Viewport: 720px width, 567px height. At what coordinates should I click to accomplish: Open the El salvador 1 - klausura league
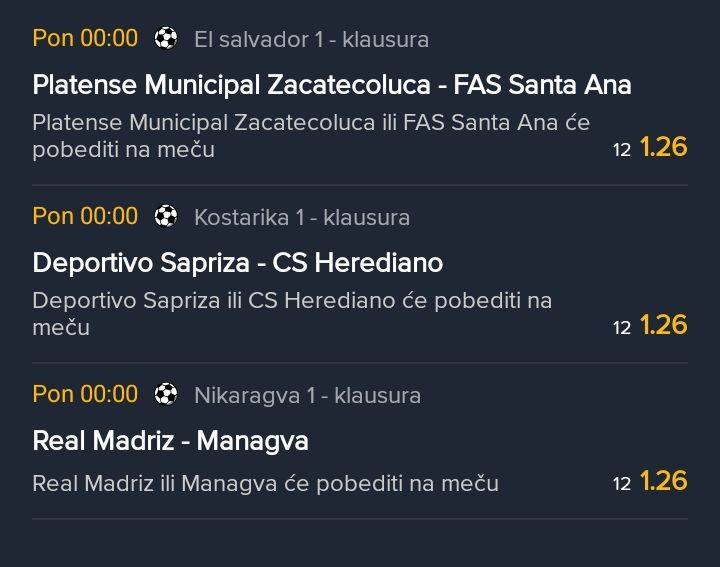tap(311, 40)
